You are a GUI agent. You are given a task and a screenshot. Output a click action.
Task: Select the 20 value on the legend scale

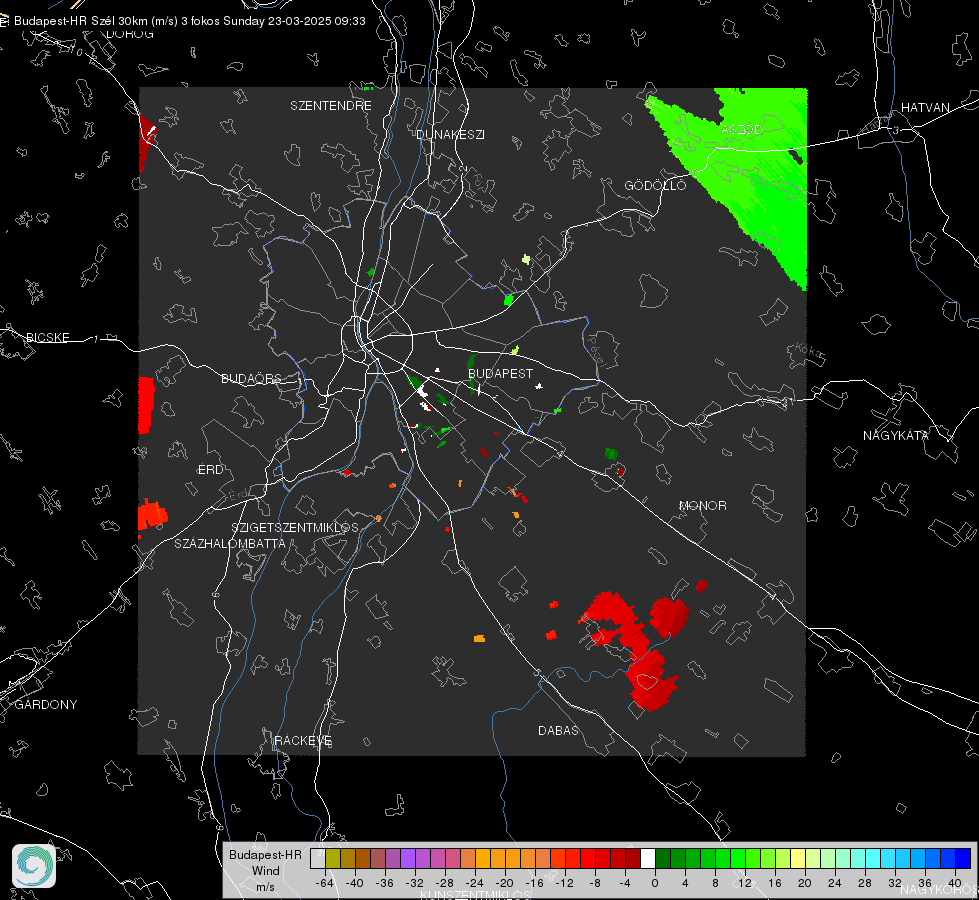click(x=805, y=884)
